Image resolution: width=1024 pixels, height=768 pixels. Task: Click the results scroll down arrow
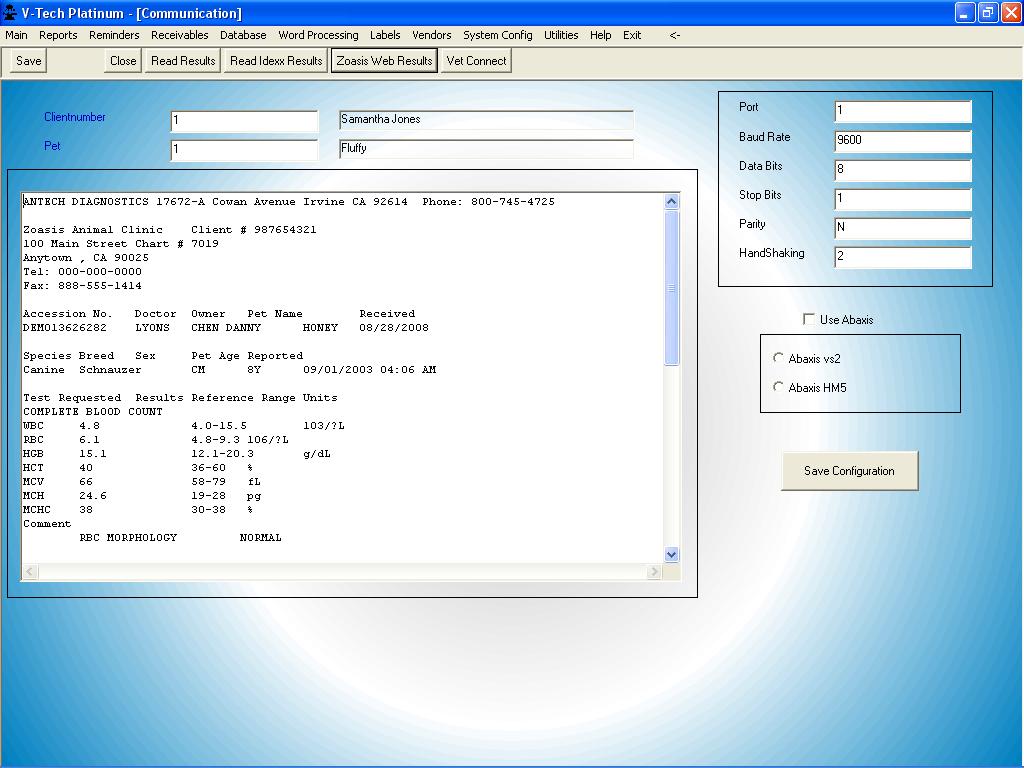point(671,554)
